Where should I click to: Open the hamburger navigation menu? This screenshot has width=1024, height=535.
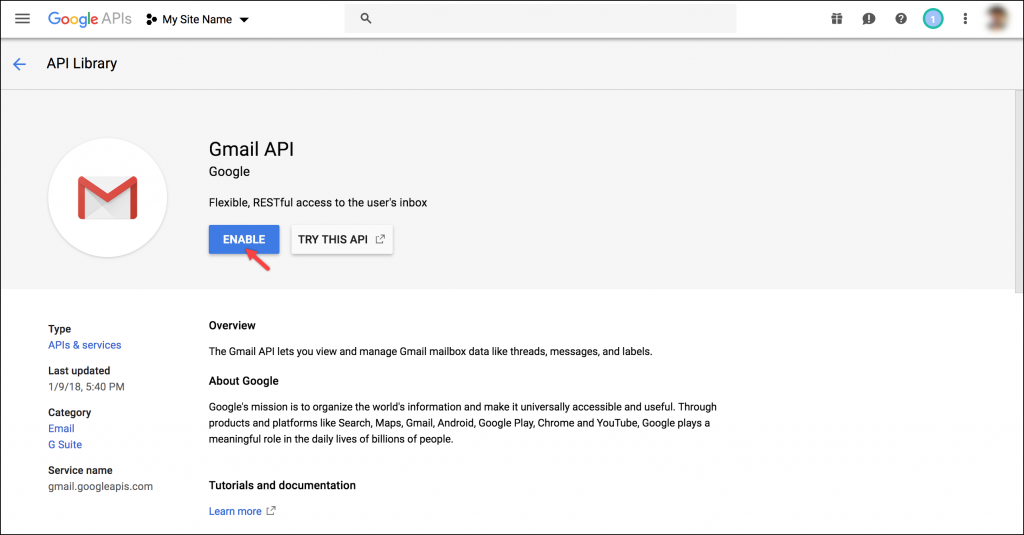(x=22, y=19)
